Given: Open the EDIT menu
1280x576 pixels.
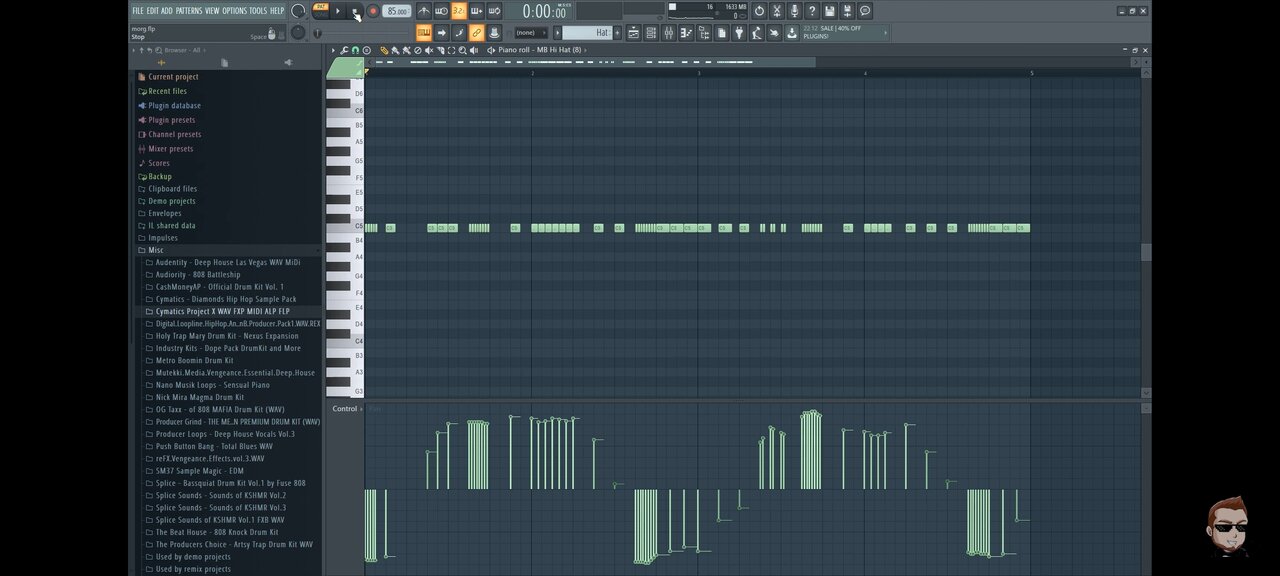Looking at the screenshot, I should pos(153,11).
